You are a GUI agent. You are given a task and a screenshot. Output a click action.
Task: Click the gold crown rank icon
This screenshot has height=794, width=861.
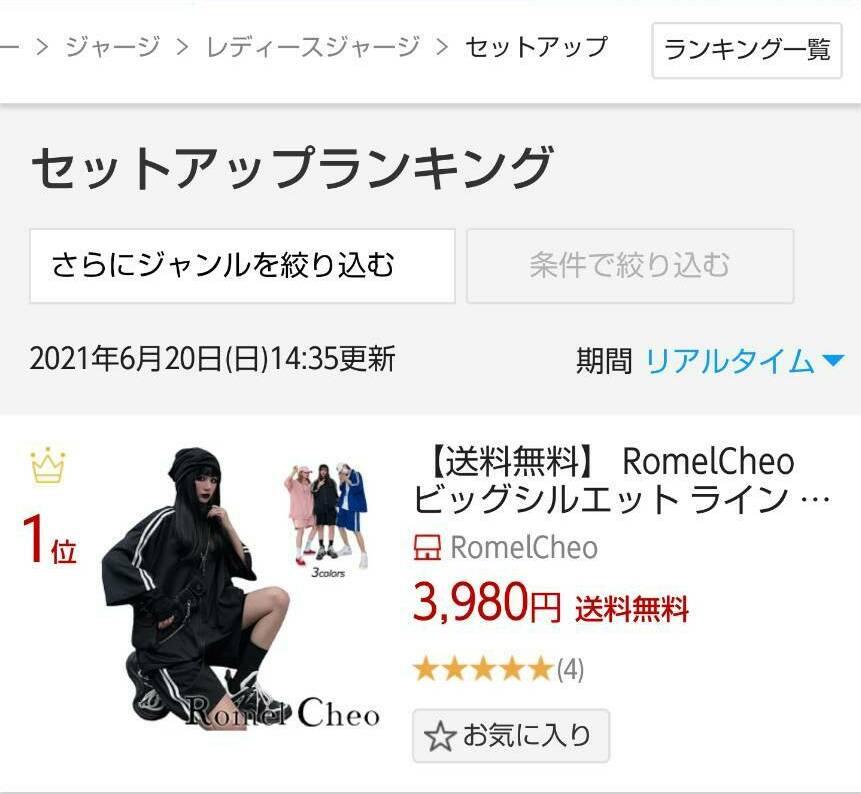coord(48,466)
